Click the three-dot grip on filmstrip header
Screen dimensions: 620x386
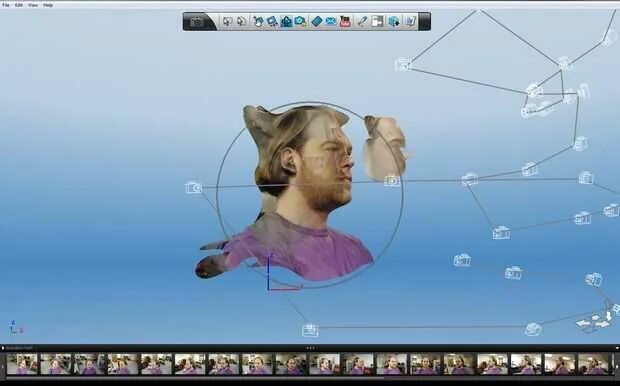click(310, 348)
